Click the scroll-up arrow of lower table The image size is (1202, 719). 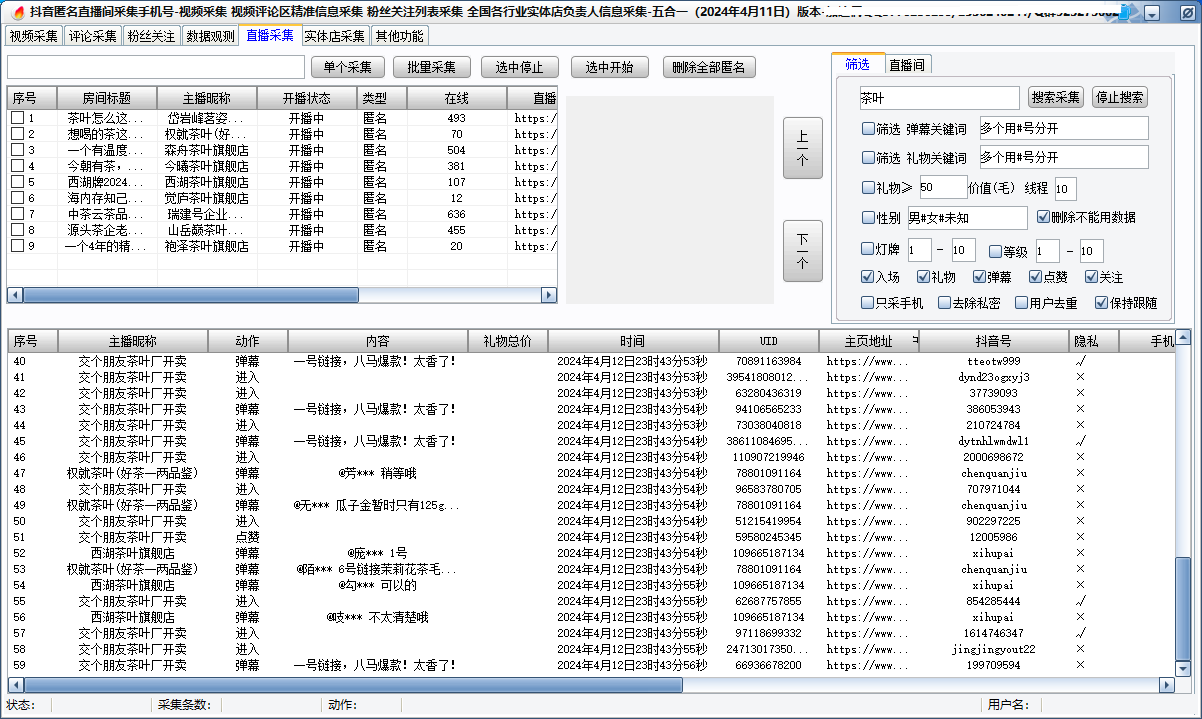pyautogui.click(x=1183, y=337)
